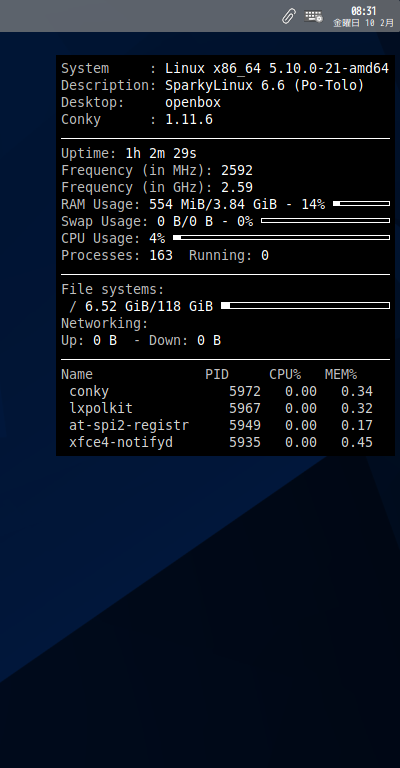This screenshot has height=768, width=400.
Task: Click the MEM% column header
Action: click(x=341, y=375)
